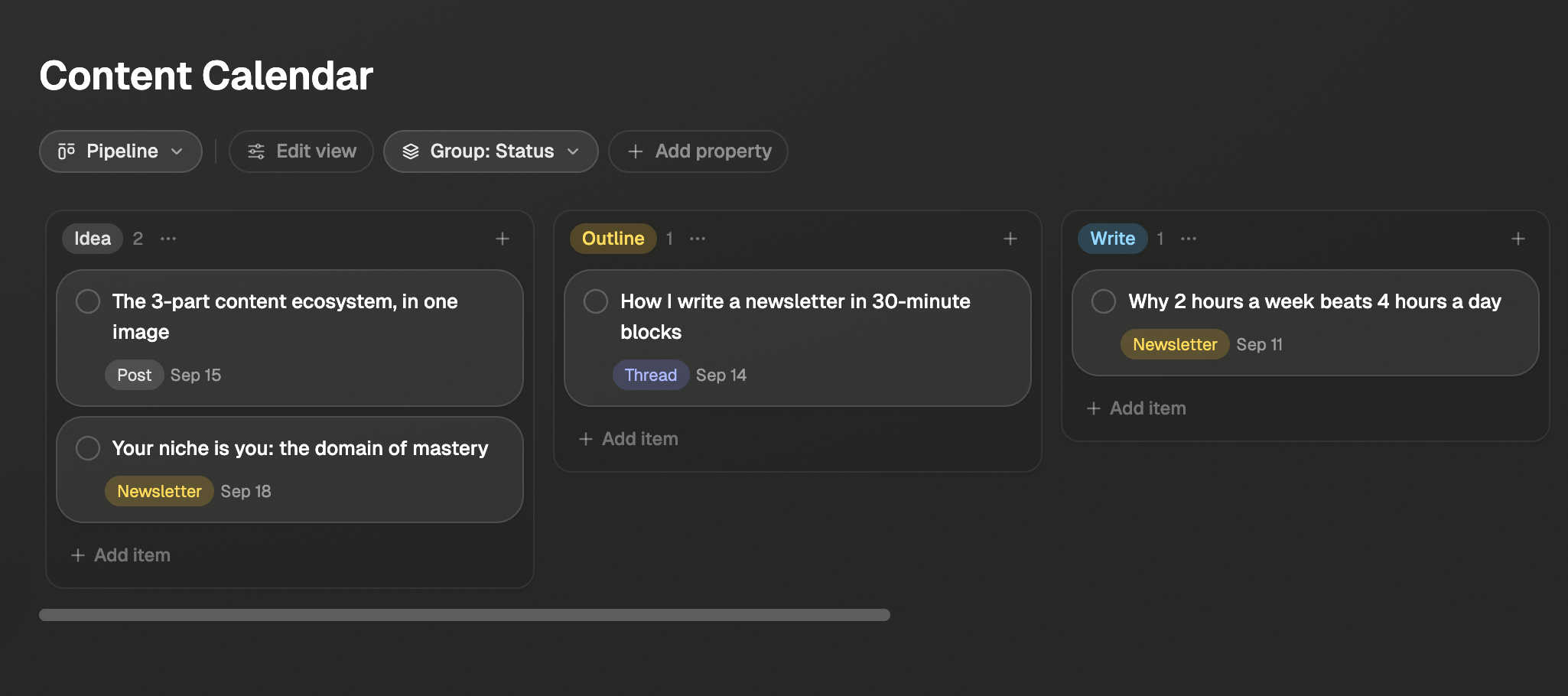Screen dimensions: 1568x696
Task: Click the Thread tag on Sep 14 card
Action: [651, 375]
